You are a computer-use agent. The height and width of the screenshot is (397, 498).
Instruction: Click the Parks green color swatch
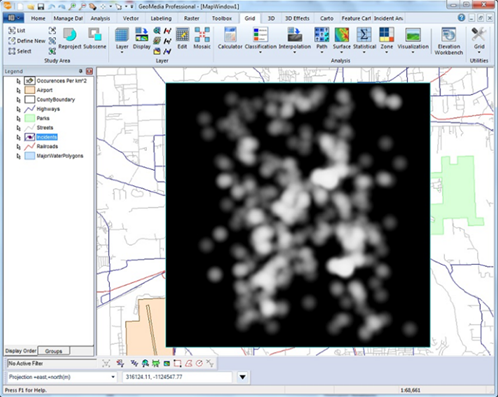point(30,118)
